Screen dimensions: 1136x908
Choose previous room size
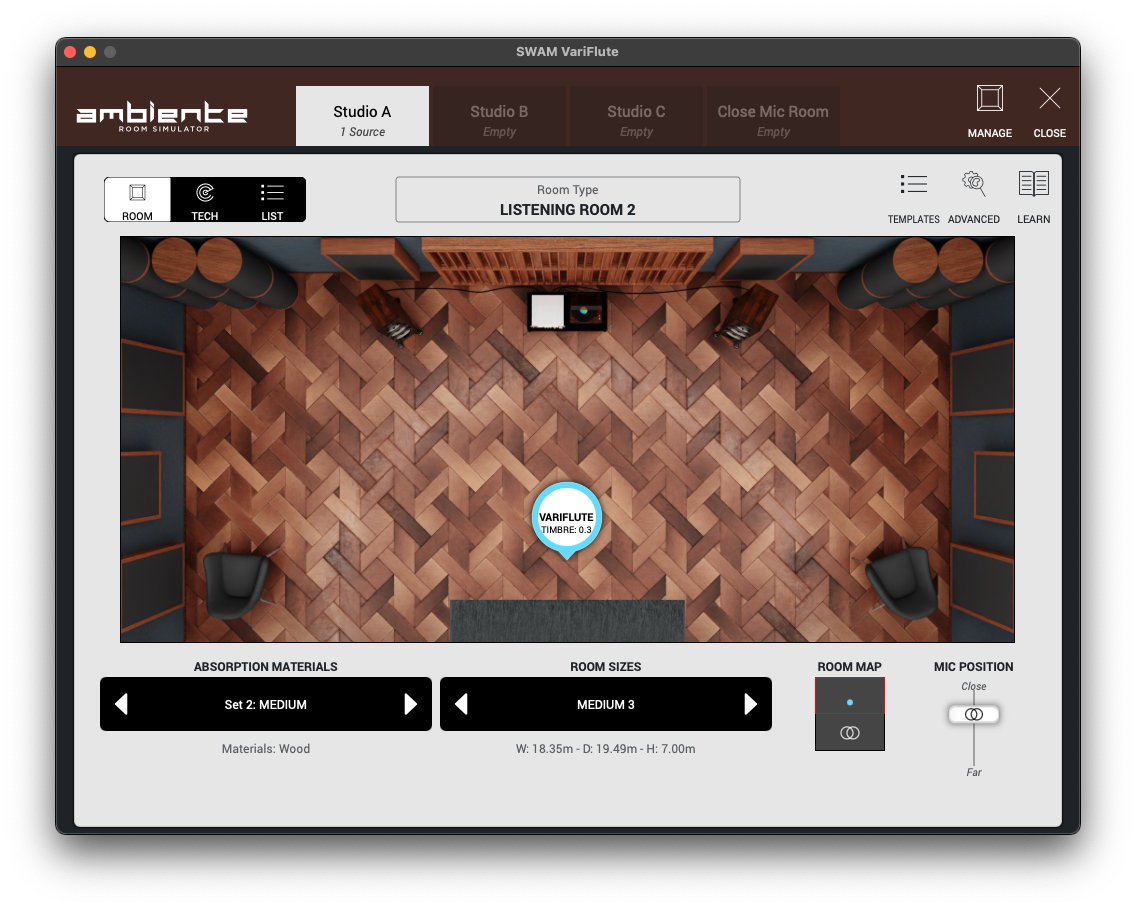click(x=462, y=705)
